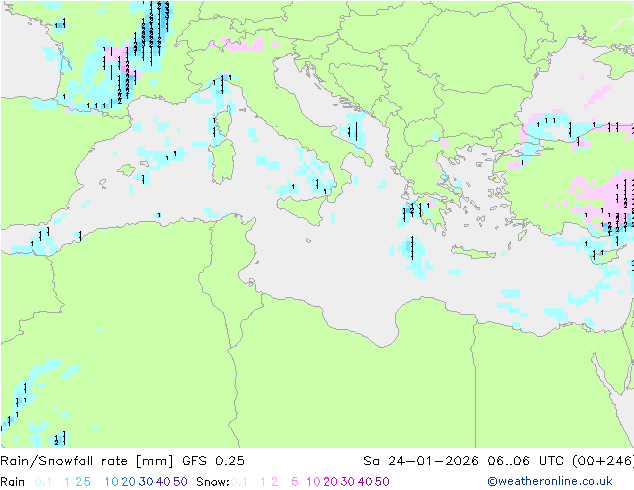Click the 'Rain' legend label
Viewport: 634px width, 490px height.
tap(13, 482)
